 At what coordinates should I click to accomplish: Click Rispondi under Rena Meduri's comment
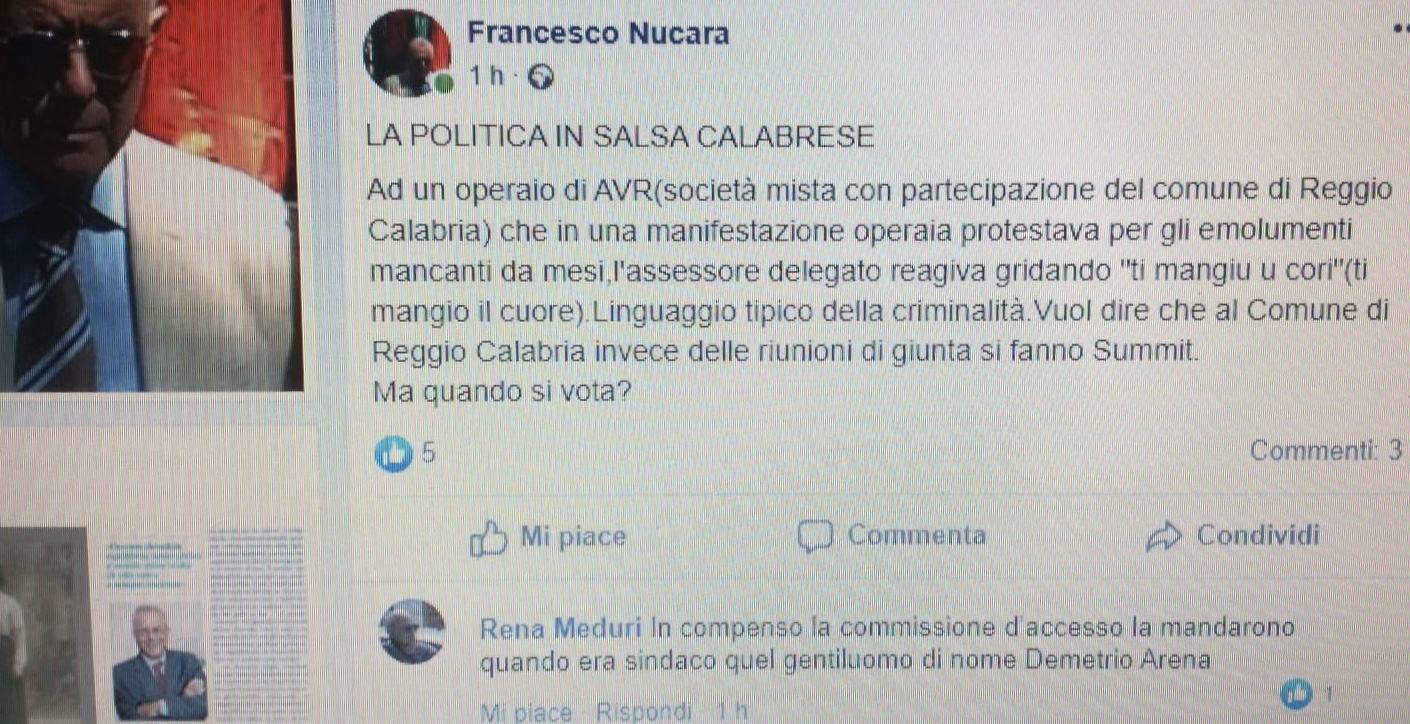click(x=643, y=713)
